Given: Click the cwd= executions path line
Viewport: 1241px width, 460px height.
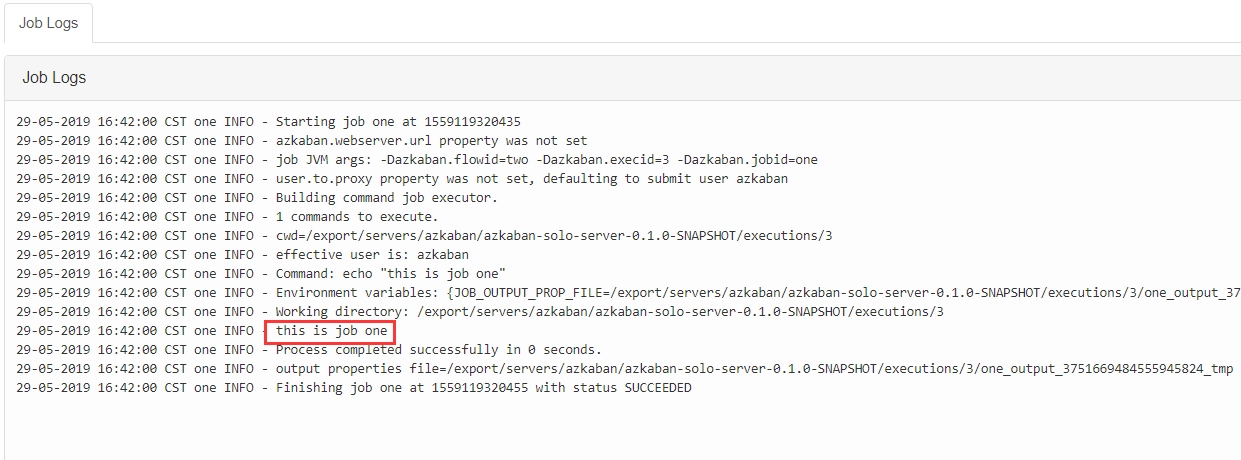Looking at the screenshot, I should [424, 236].
